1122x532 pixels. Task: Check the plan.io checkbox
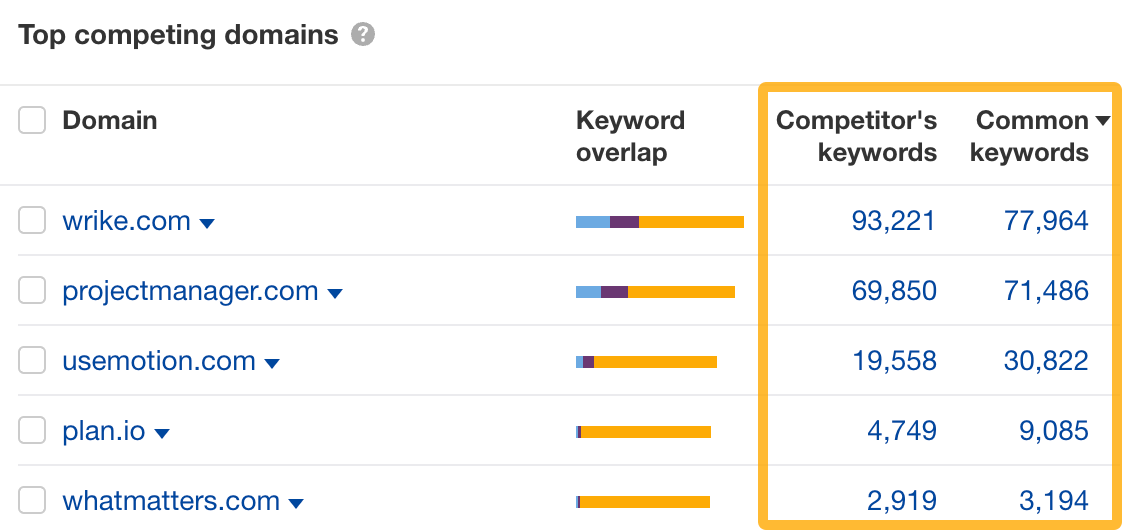(x=31, y=430)
